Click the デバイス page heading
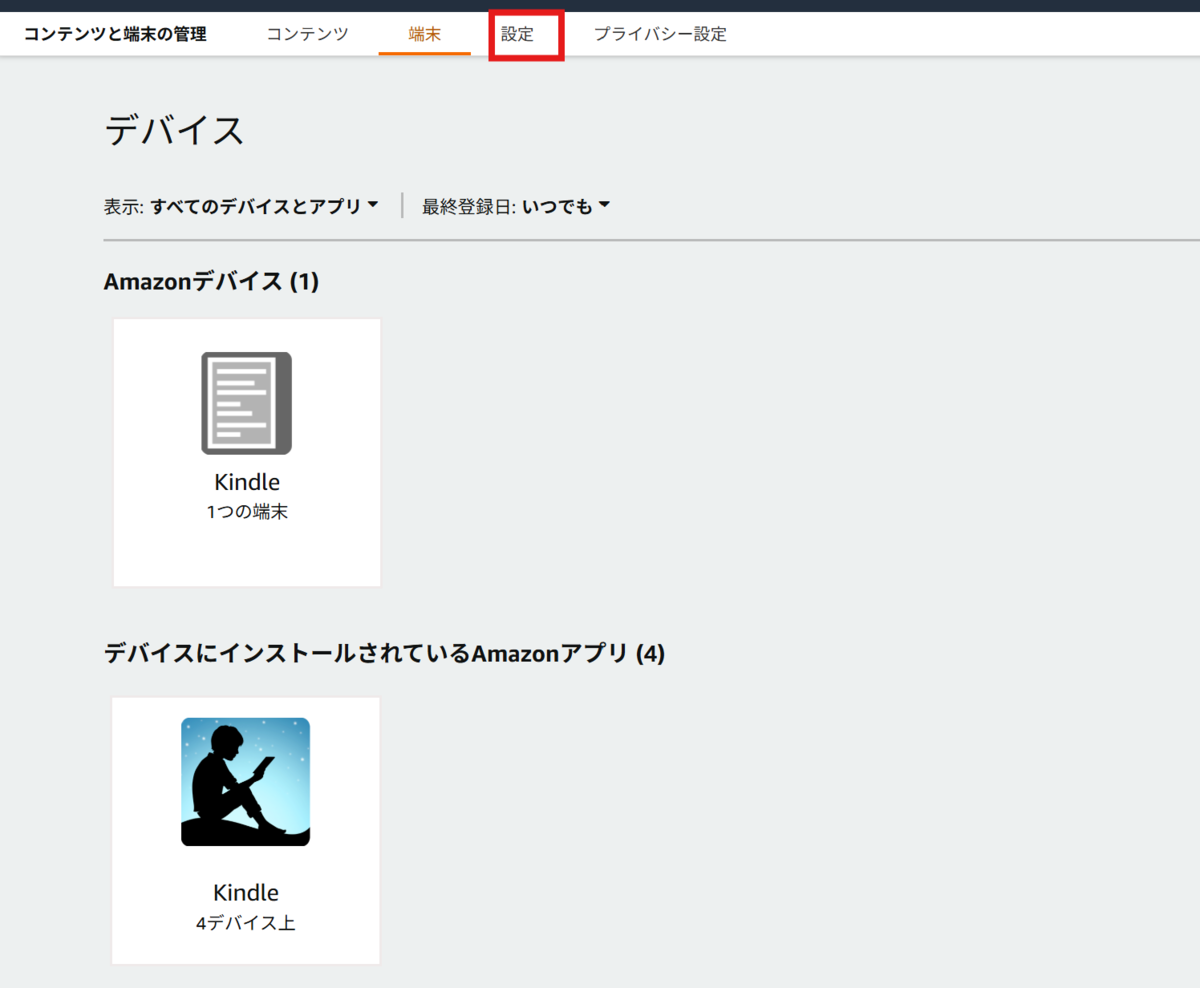1200x988 pixels. click(174, 131)
